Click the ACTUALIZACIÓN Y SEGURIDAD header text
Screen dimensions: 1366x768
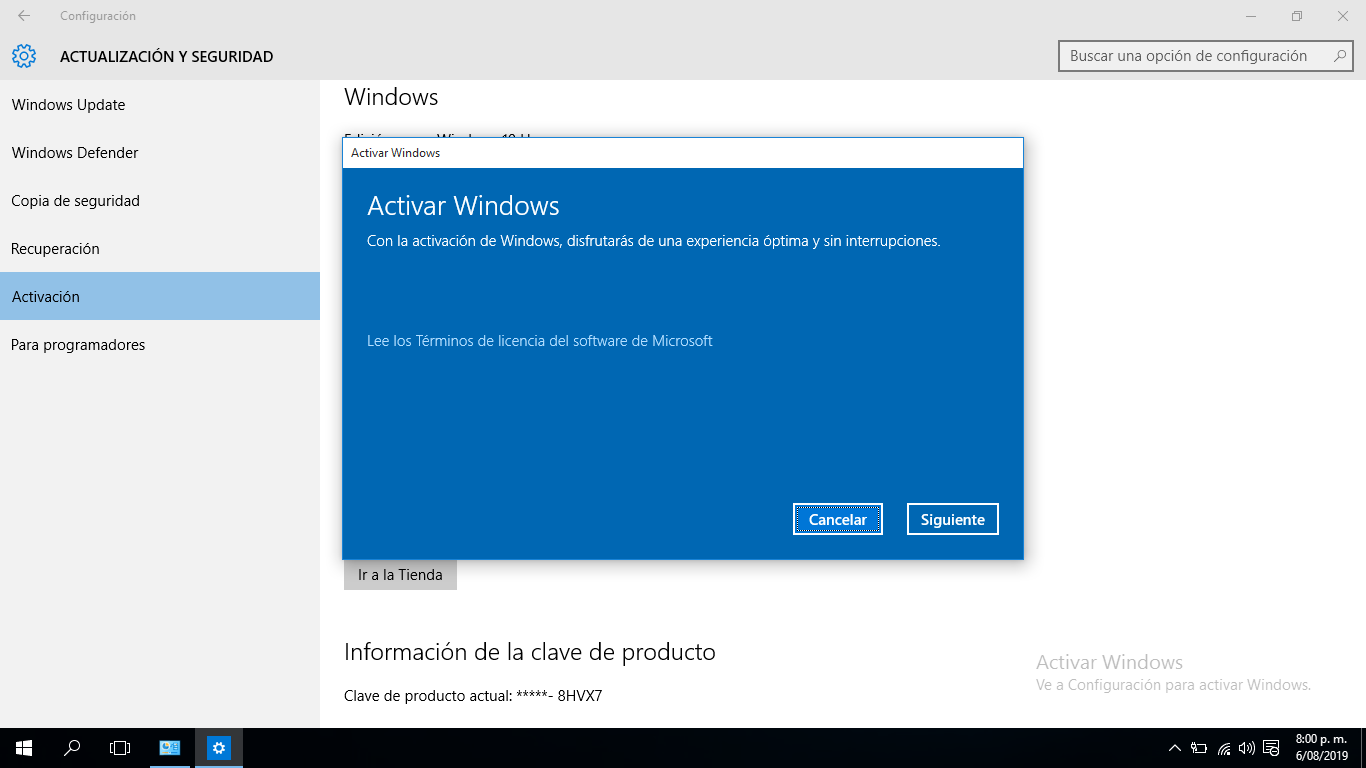(167, 57)
